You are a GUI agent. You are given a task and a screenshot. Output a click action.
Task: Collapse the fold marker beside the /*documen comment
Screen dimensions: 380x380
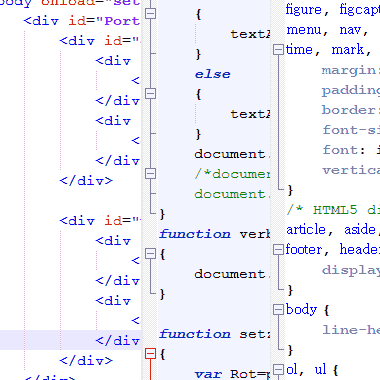151,173
